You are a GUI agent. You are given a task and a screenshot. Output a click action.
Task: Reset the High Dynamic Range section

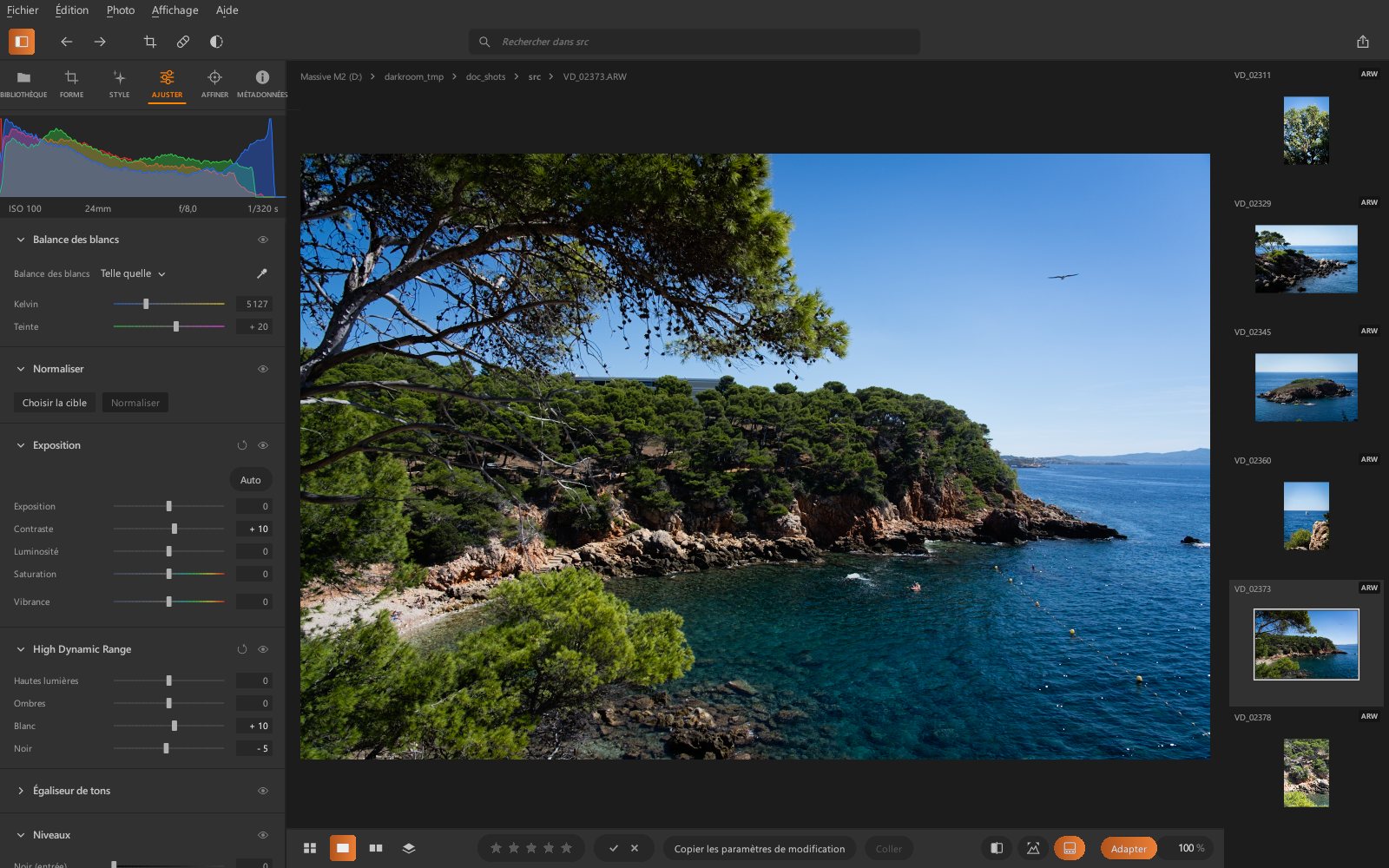coord(242,649)
